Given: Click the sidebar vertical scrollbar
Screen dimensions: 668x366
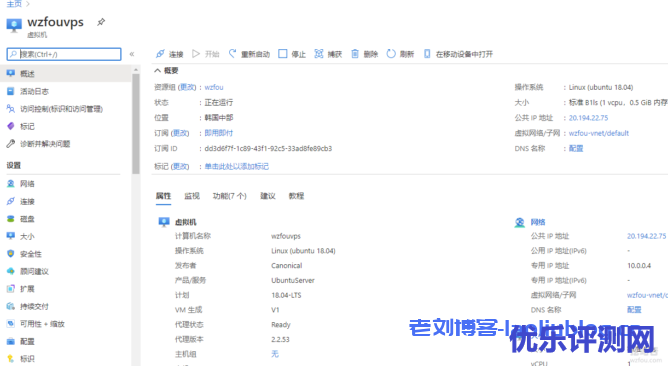Looking at the screenshot, I should coord(136,124).
